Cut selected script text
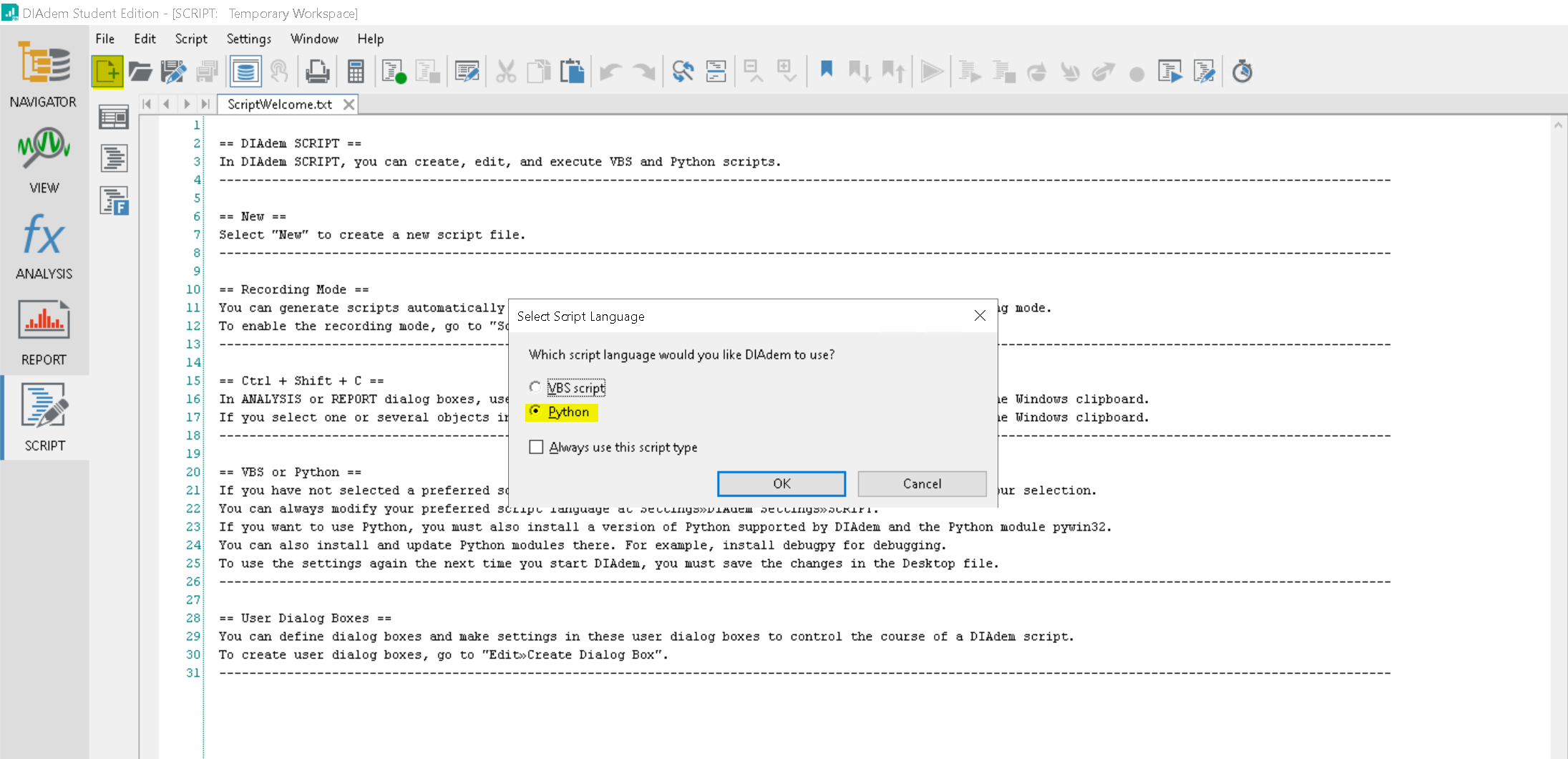1568x759 pixels. (x=506, y=72)
